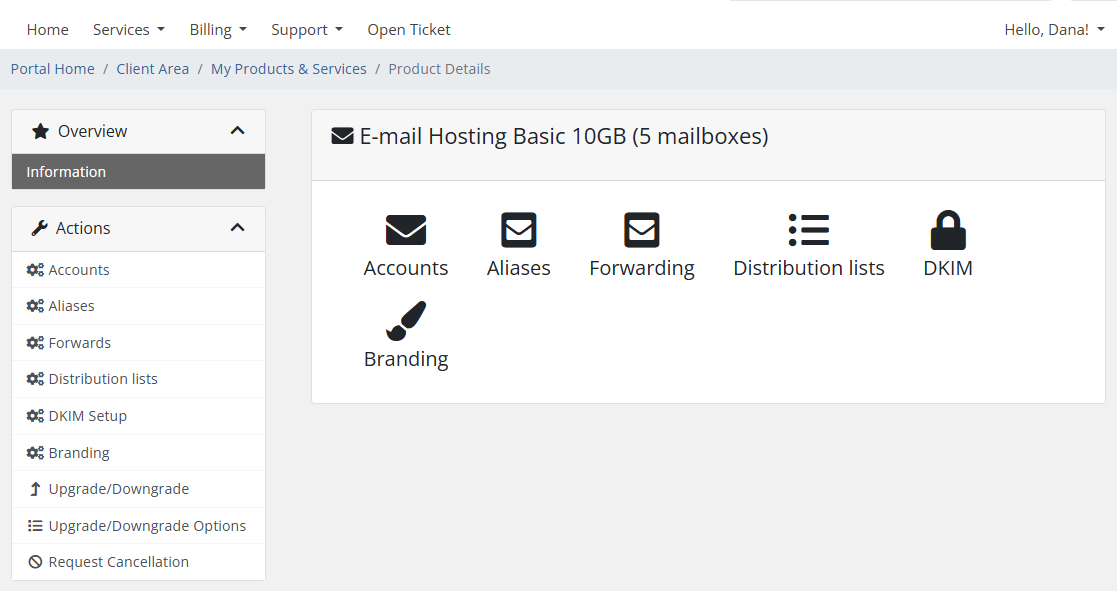The width and height of the screenshot is (1117, 591).
Task: Open Distribution lists list icon
Action: [808, 230]
